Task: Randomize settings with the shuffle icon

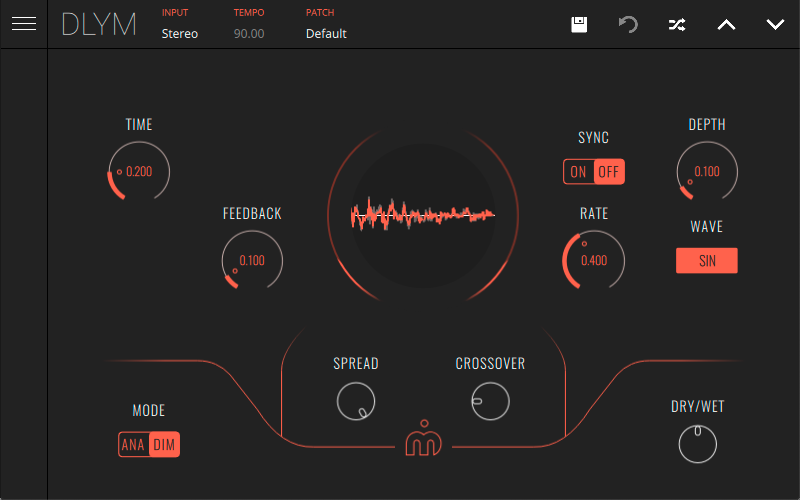Action: coord(677,24)
